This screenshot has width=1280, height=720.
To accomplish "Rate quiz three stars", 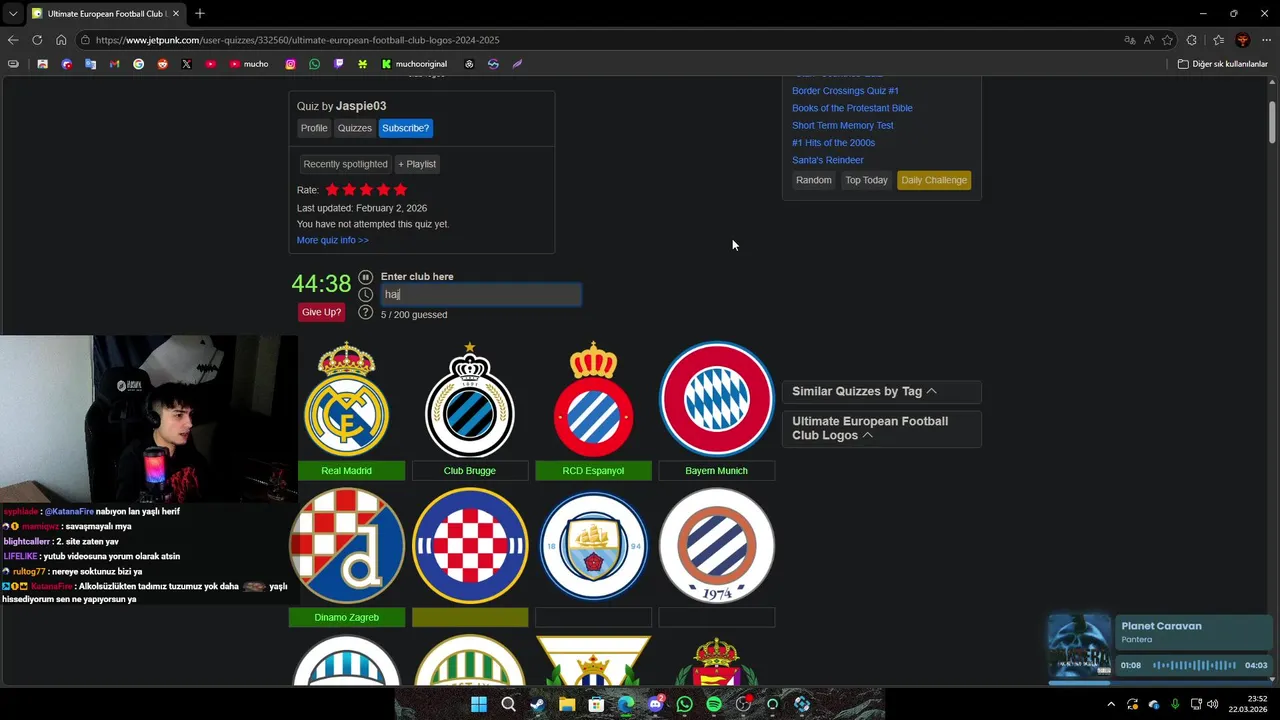I will [366, 189].
